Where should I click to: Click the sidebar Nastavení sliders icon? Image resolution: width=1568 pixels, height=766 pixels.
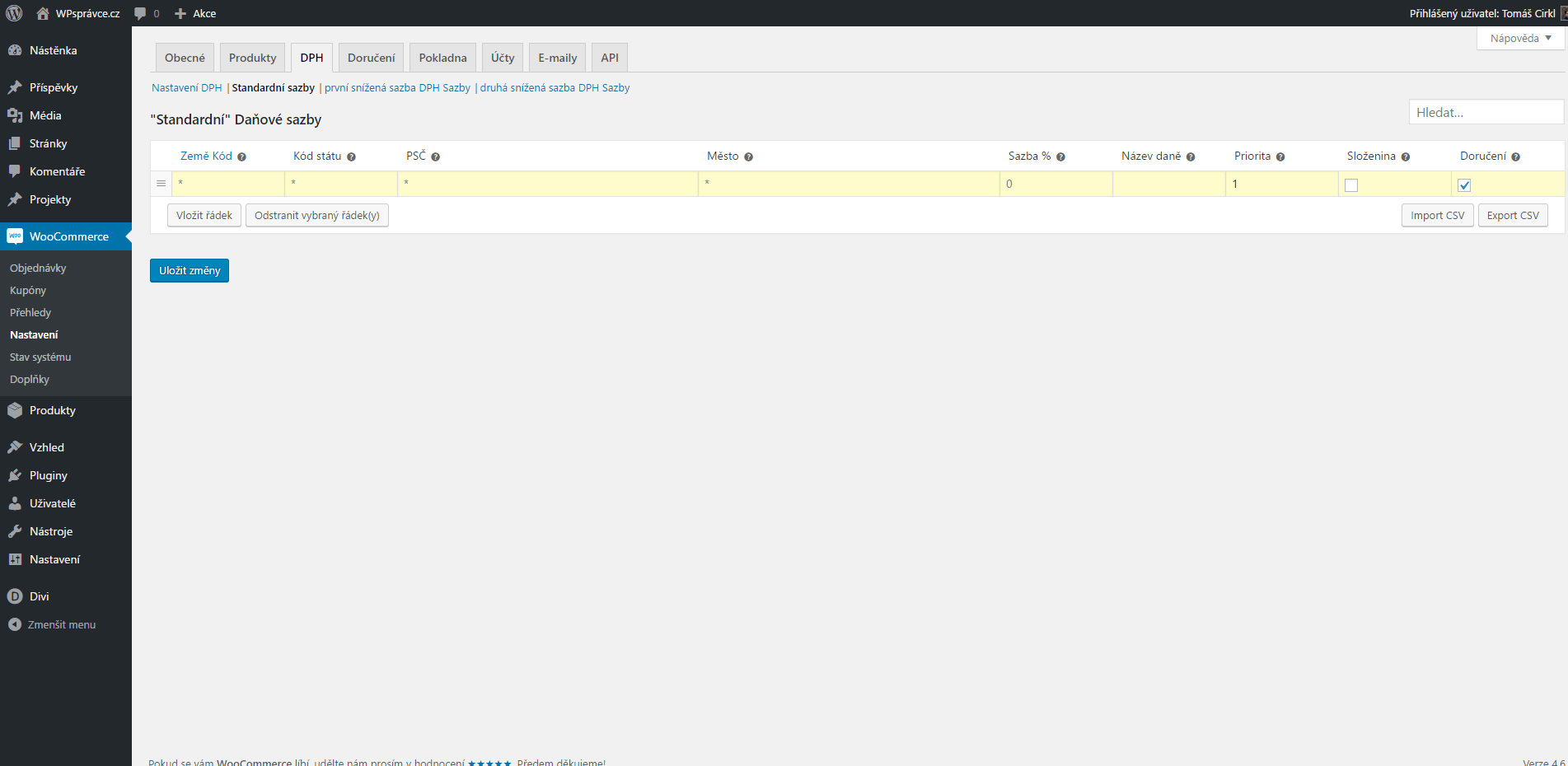tap(15, 559)
